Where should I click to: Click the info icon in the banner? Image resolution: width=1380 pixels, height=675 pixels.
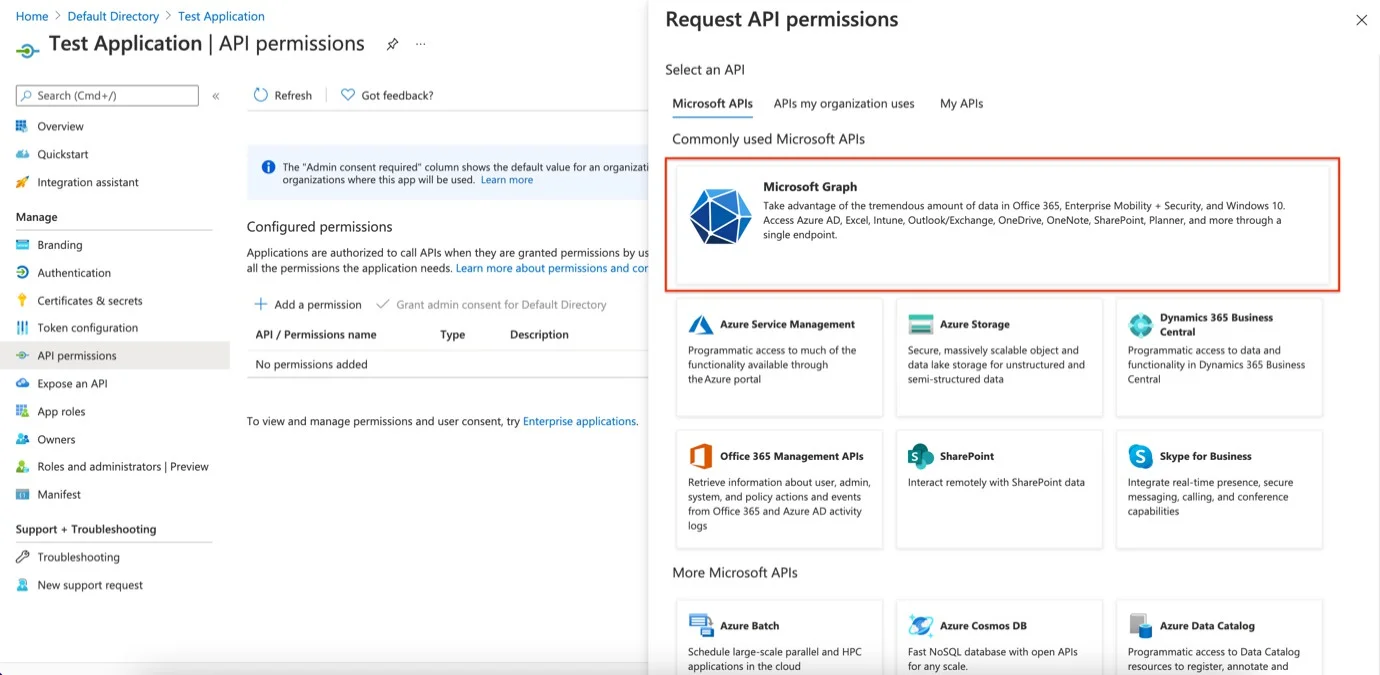(268, 167)
